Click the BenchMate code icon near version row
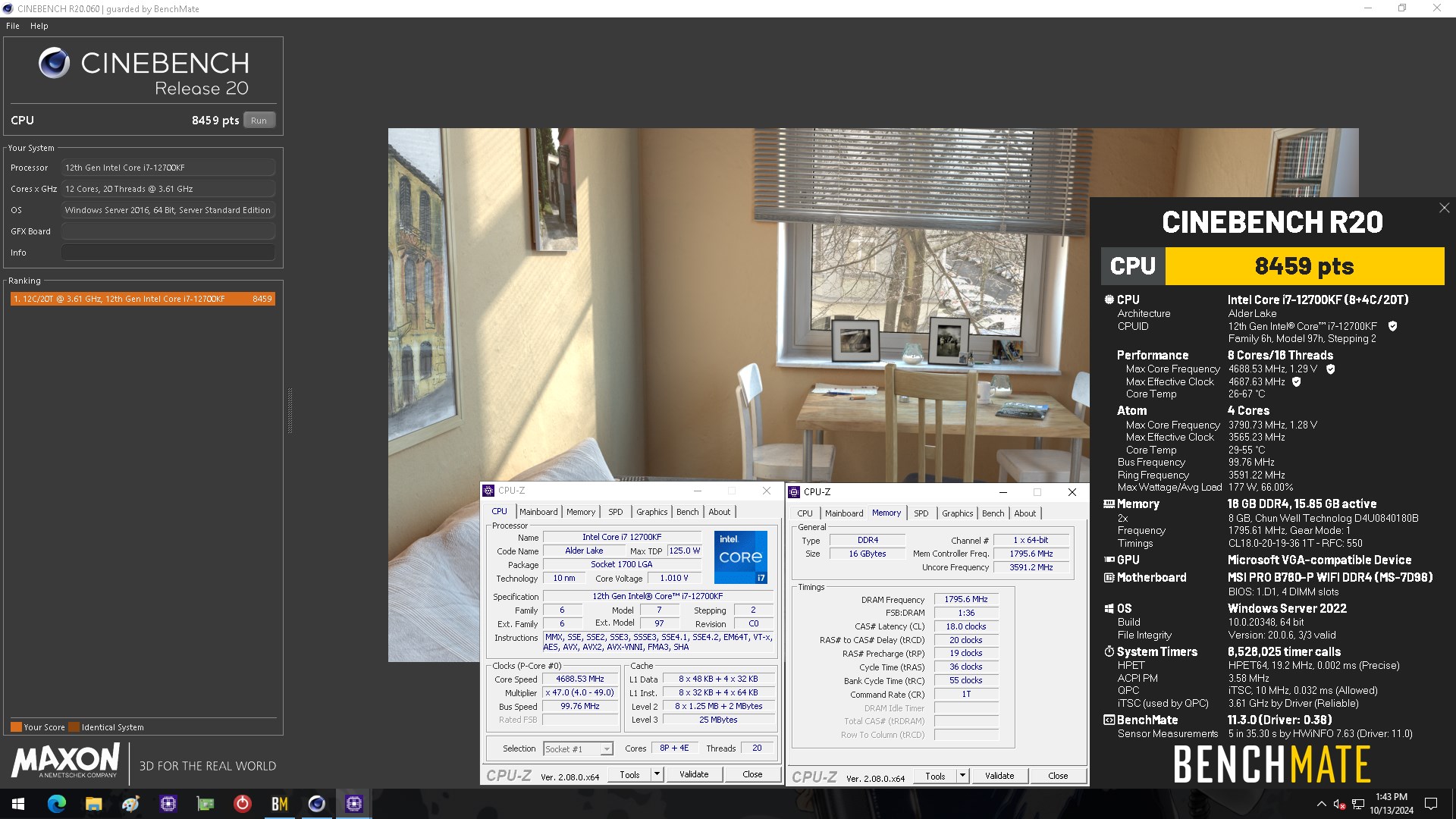Viewport: 1456px width, 819px height. click(1109, 720)
